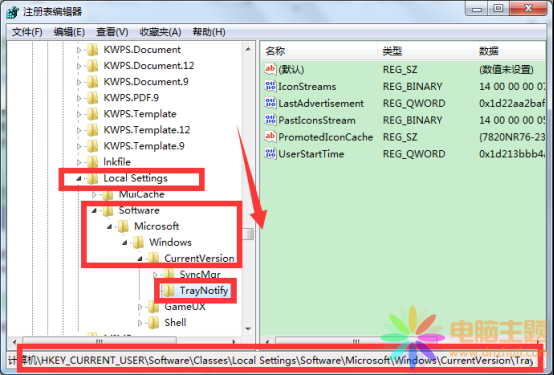Viewport: 554px width, 375px height.
Task: Select the KWPS.Document.12 folder icon
Action: tap(93, 66)
